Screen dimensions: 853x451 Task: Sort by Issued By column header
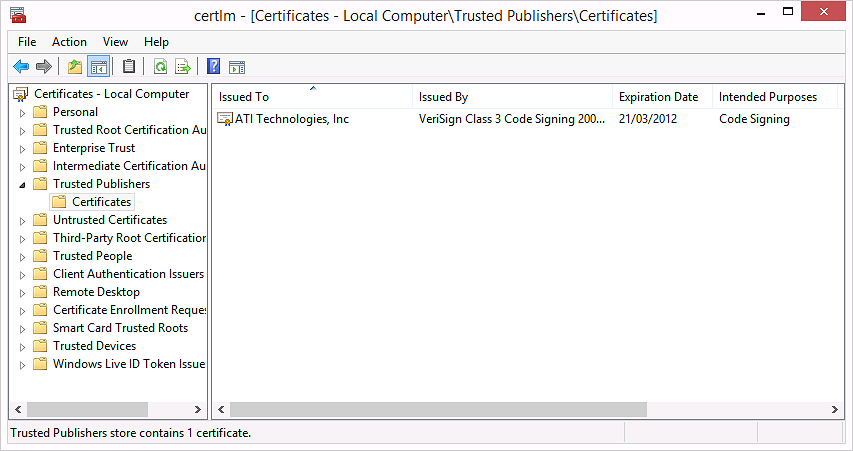point(443,97)
